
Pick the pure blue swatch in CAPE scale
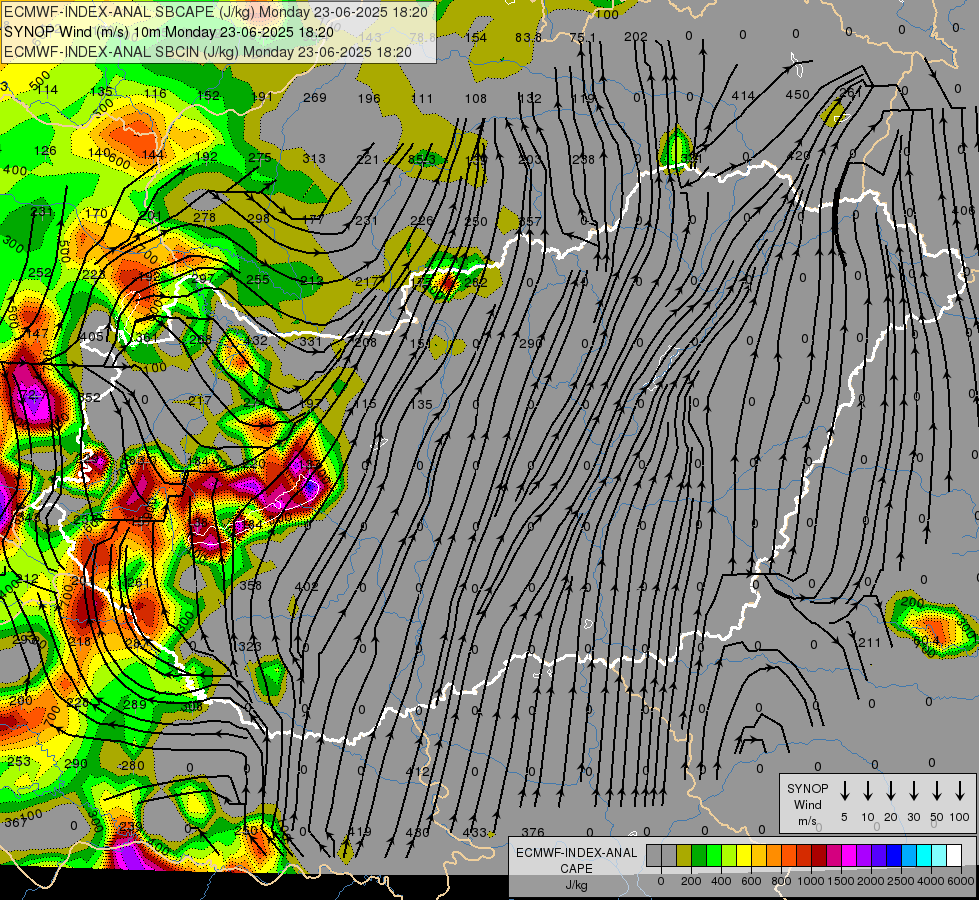[893, 855]
